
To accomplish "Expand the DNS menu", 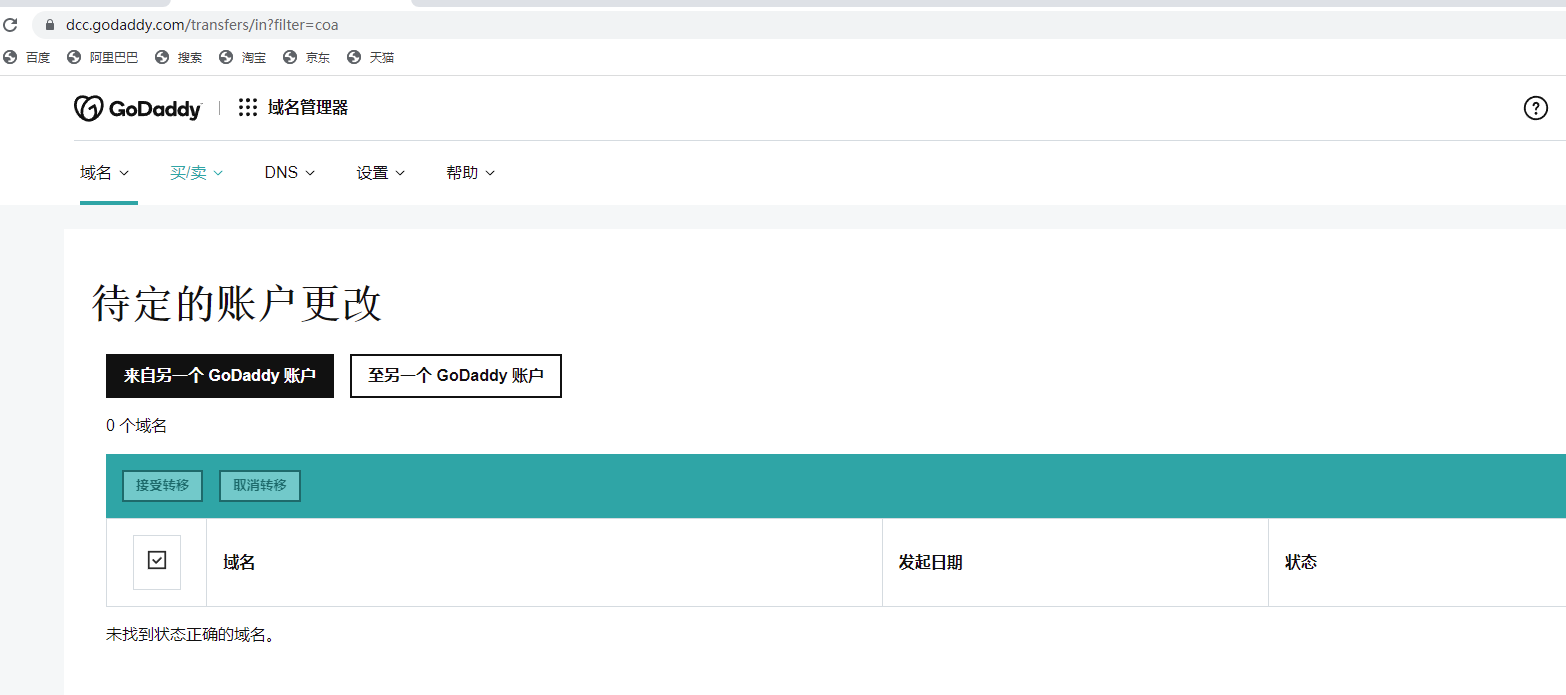I will click(290, 173).
